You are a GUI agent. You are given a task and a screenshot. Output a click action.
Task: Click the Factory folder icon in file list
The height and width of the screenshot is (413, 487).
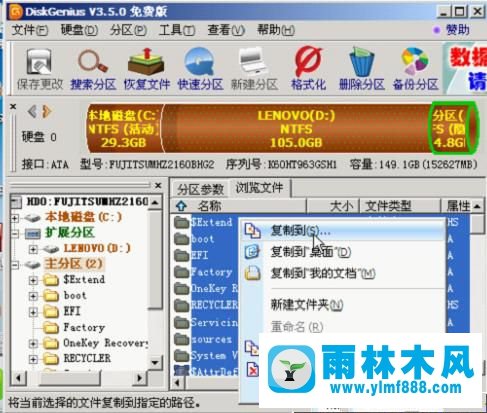tap(182, 272)
